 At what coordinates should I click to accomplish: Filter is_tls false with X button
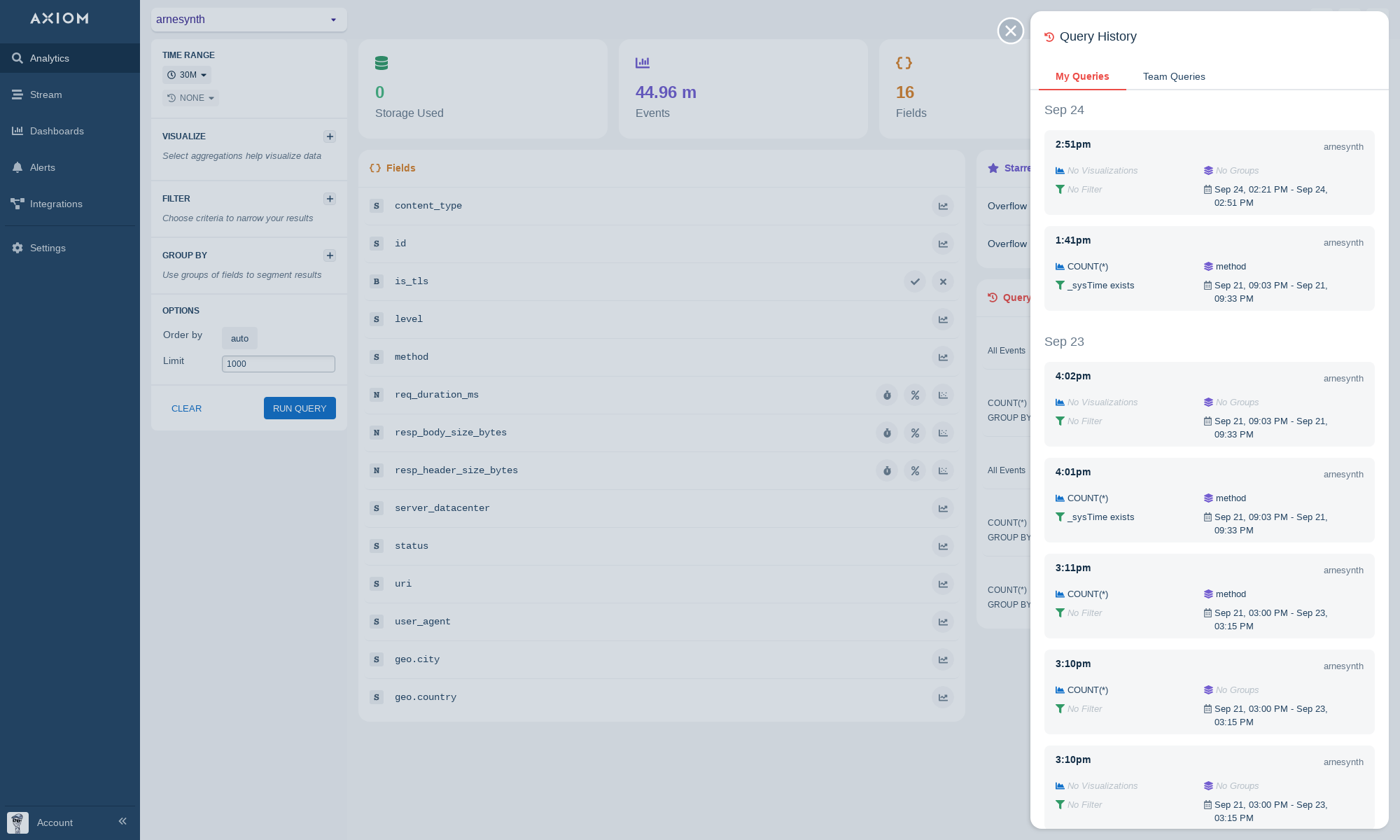(x=943, y=281)
